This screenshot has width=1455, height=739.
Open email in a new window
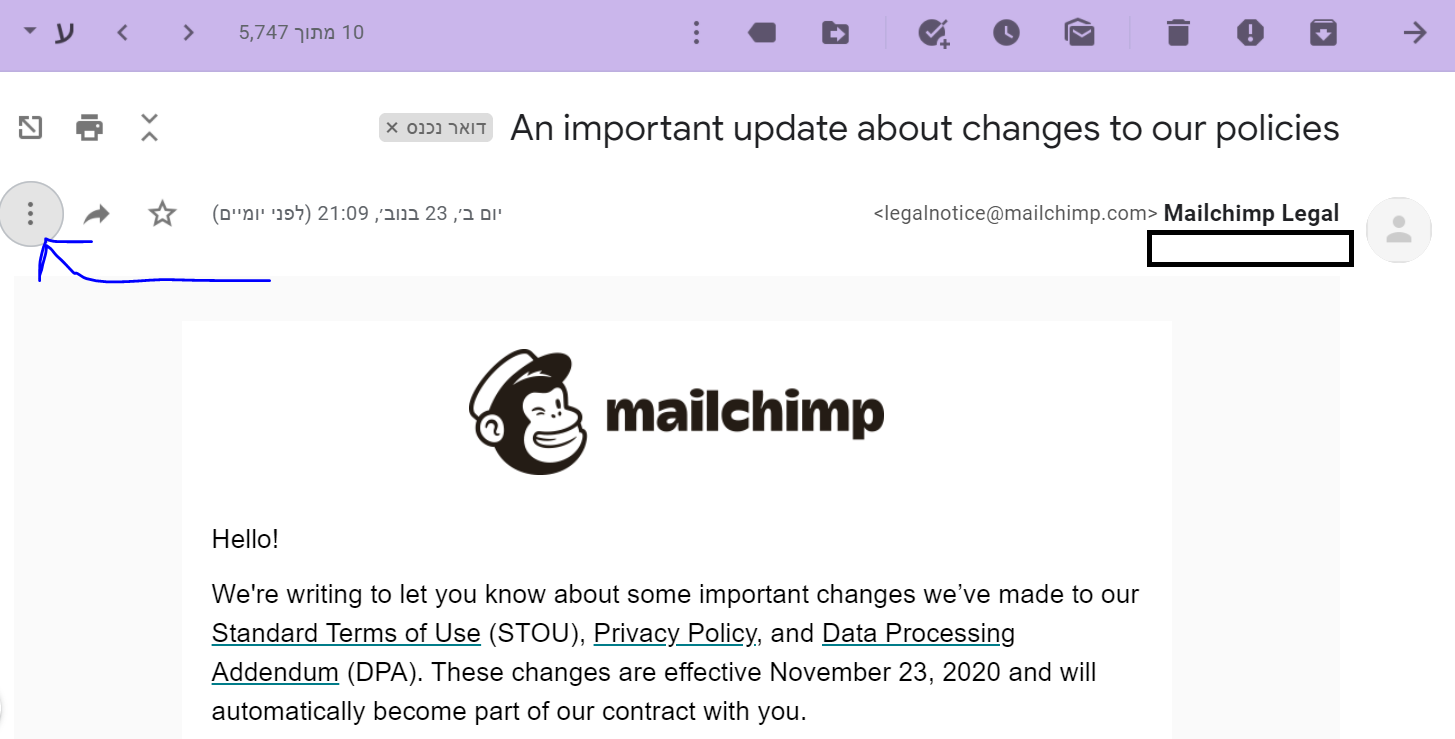[x=30, y=127]
